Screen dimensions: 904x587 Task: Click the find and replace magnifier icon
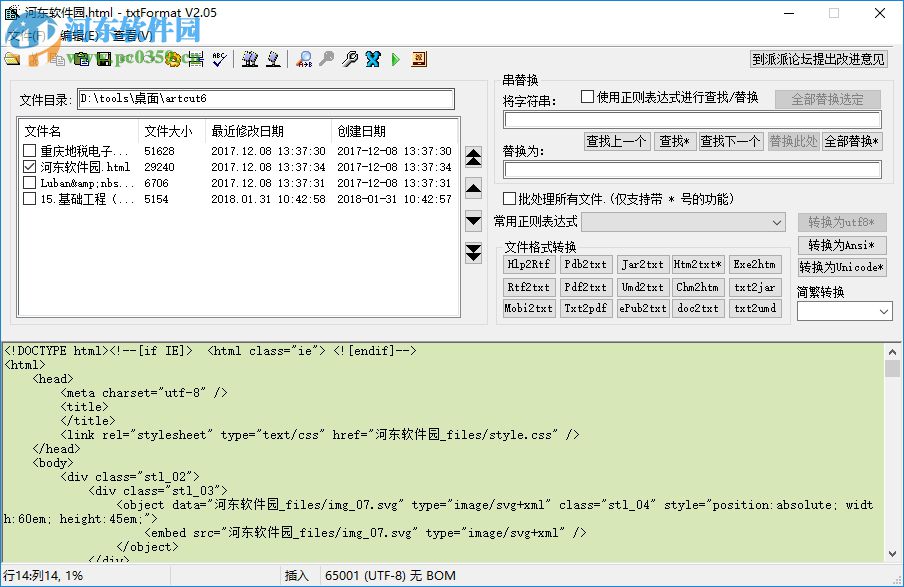[305, 60]
